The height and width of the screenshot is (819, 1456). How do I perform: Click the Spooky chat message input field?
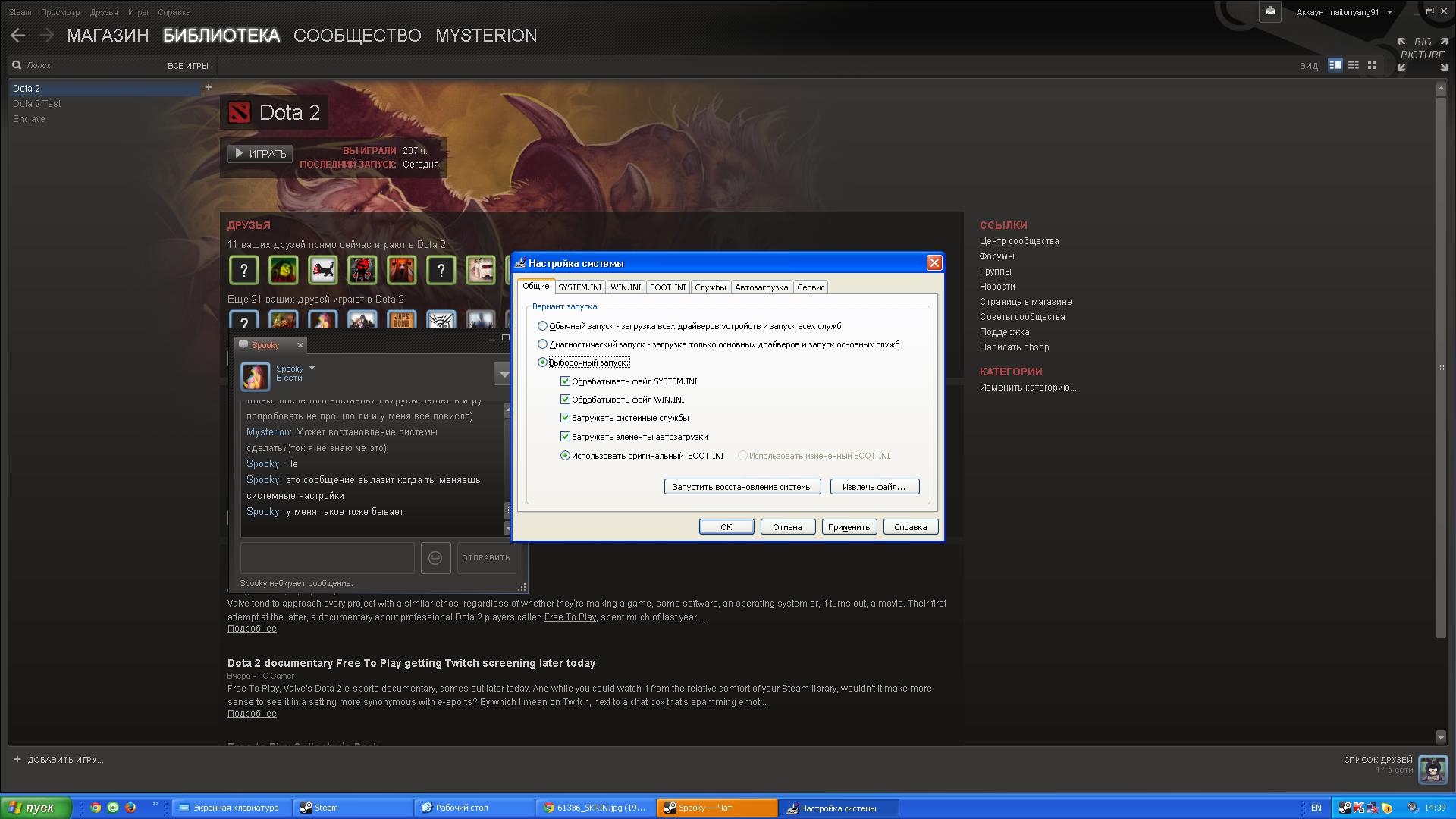(328, 558)
